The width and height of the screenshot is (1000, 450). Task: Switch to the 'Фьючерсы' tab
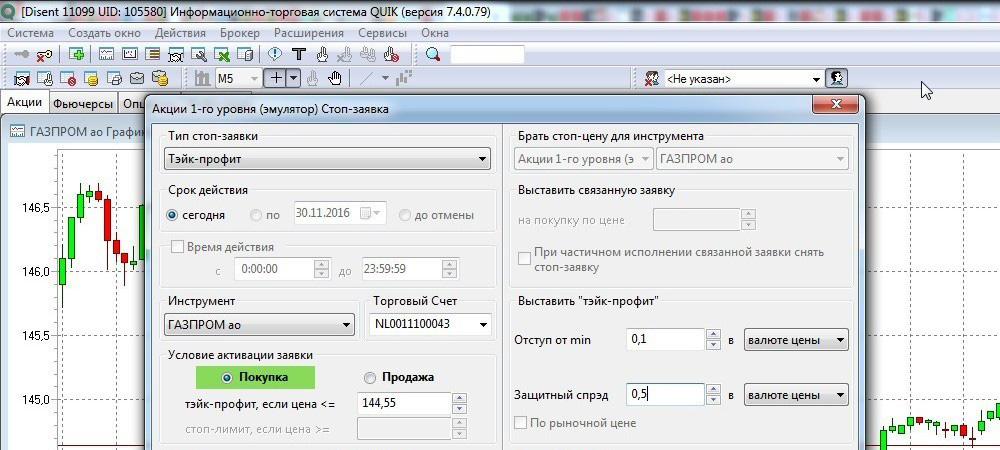pyautogui.click(x=83, y=103)
